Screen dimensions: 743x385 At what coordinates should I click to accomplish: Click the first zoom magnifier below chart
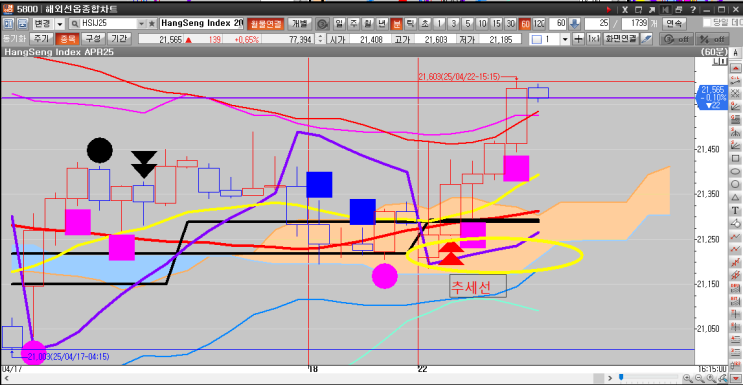click(x=688, y=378)
